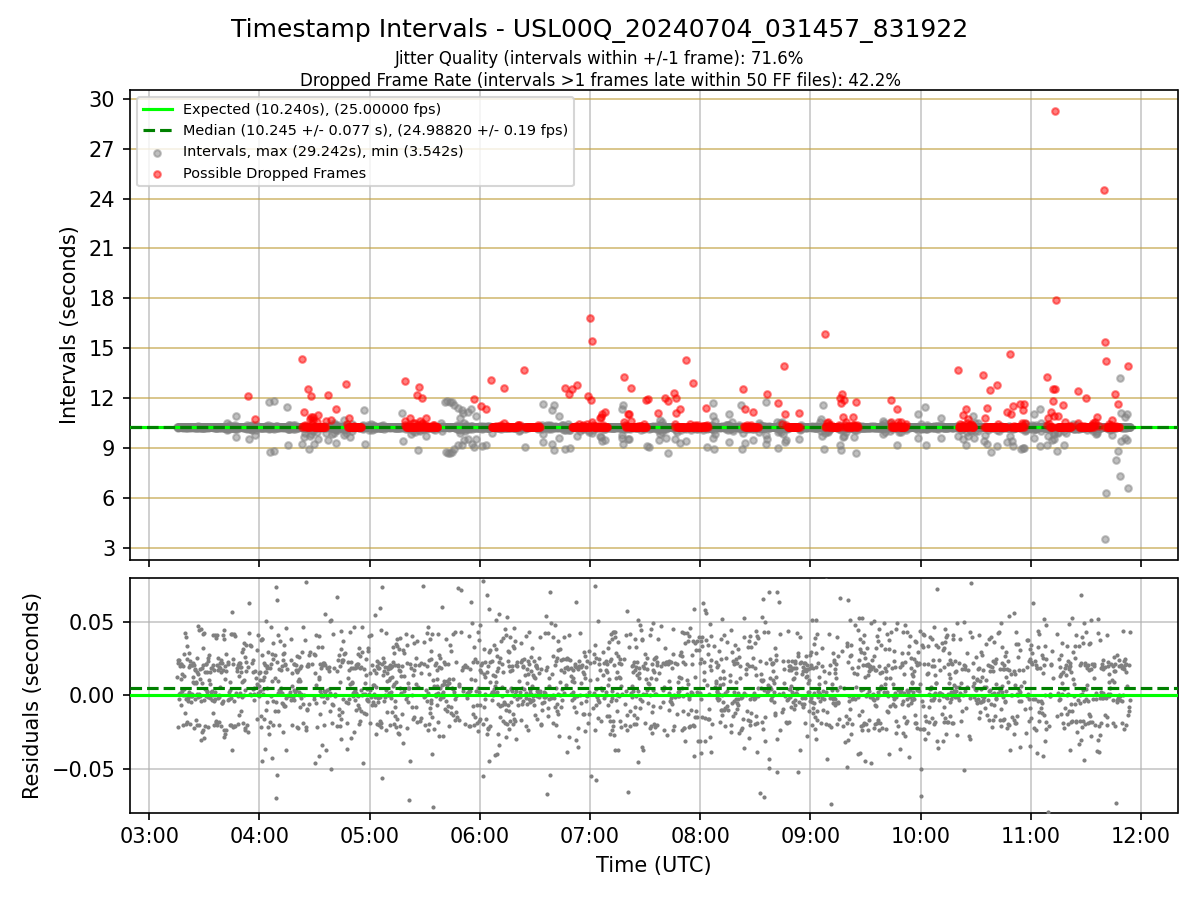Image resolution: width=1200 pixels, height=900 pixels.
Task: Click the 12:00 x-axis tick label
Action: click(1141, 834)
